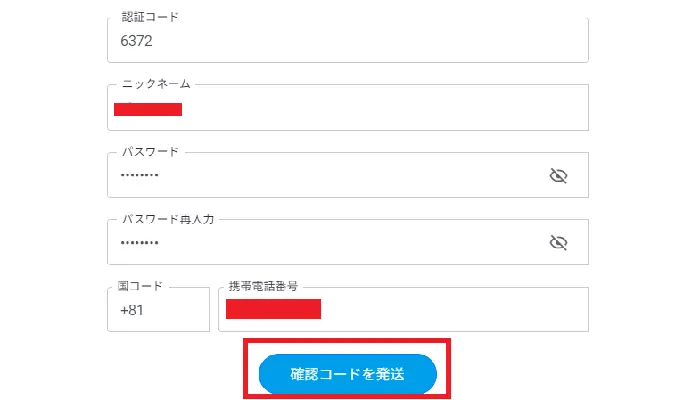Click the 6372 code value
Viewport: 700px width, 400px height.
click(135, 42)
